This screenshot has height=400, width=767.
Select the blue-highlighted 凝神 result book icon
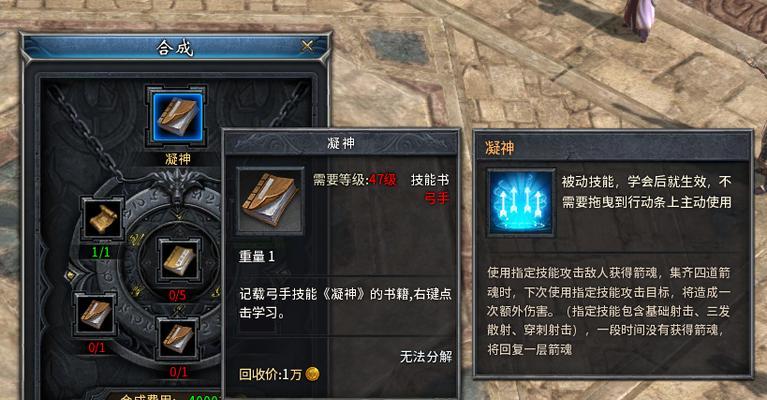tap(177, 117)
